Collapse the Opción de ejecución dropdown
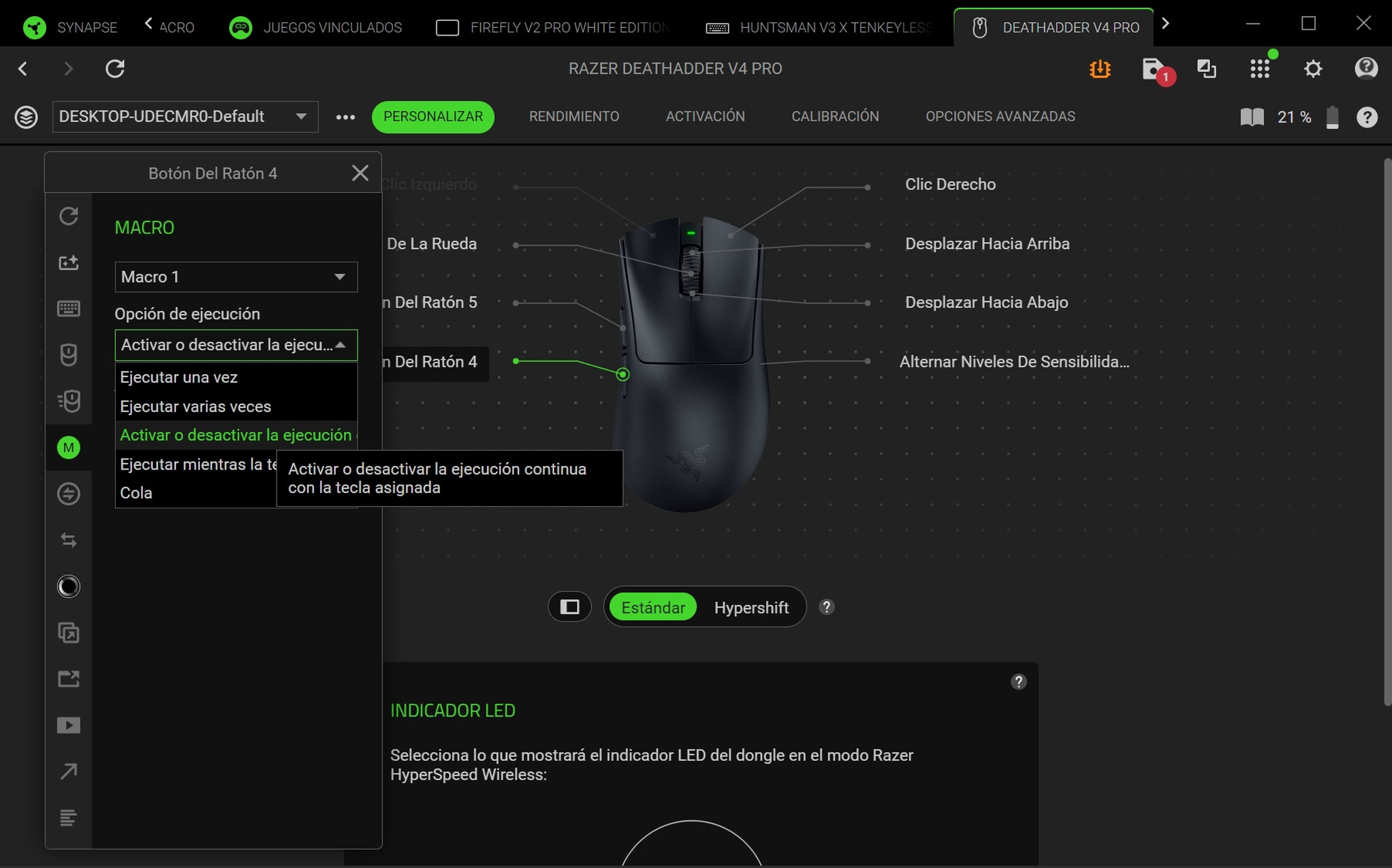 [235, 345]
